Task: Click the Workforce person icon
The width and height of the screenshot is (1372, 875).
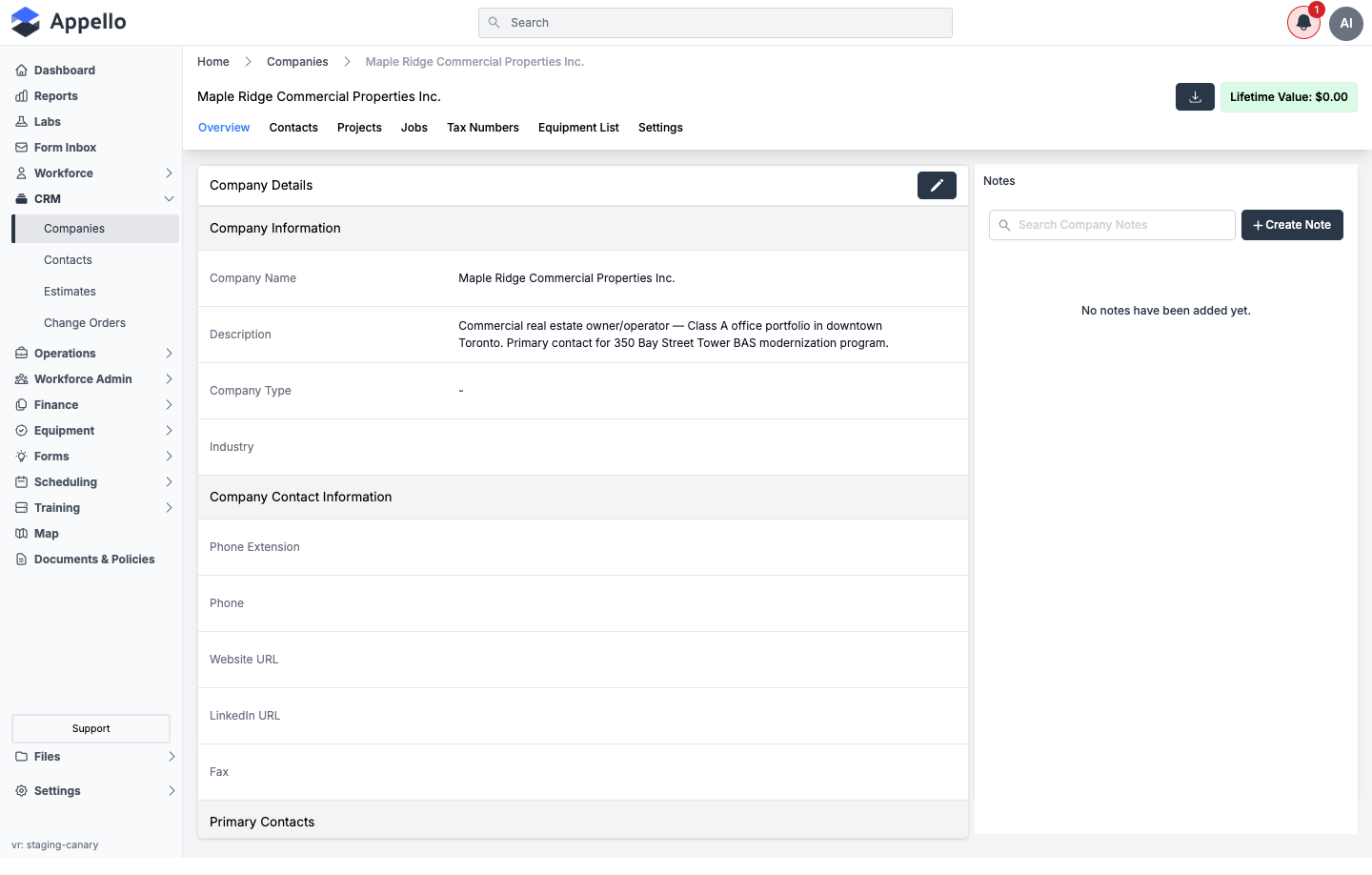Action: 21,173
